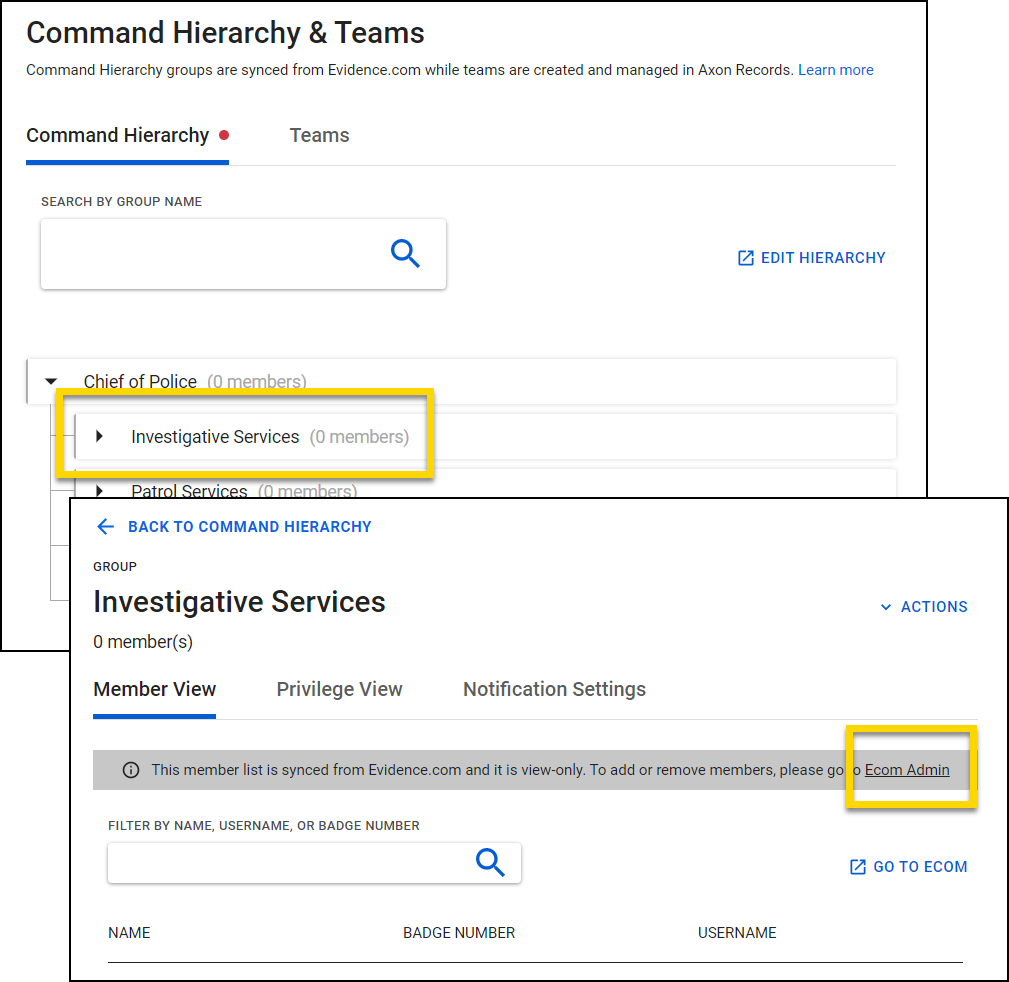Click the search icon in the member filter box
Screen dimensions: 1009x982
coord(490,862)
